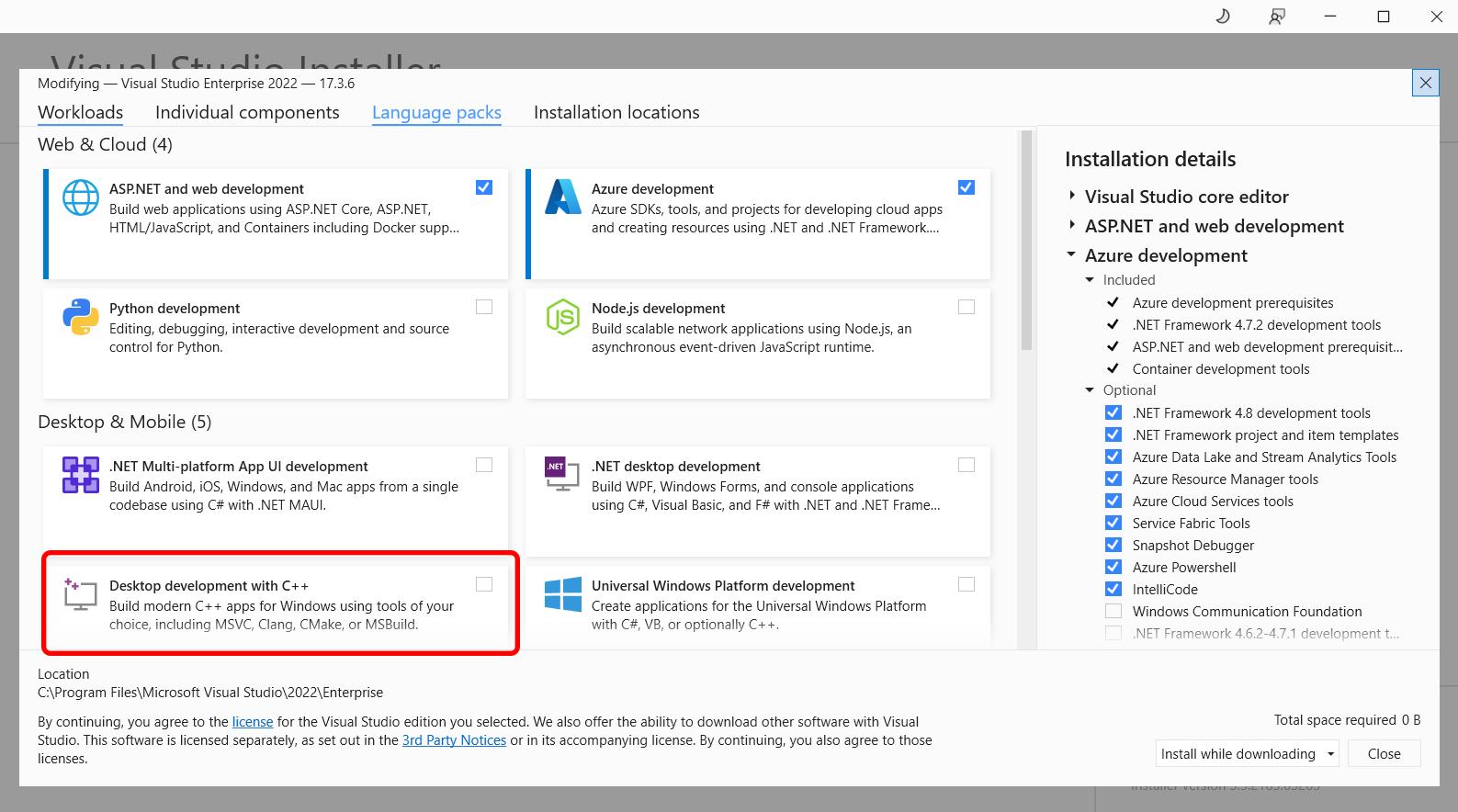Screen dimensions: 1458x812
Task: Click the Python development snake icon
Action: click(80, 317)
